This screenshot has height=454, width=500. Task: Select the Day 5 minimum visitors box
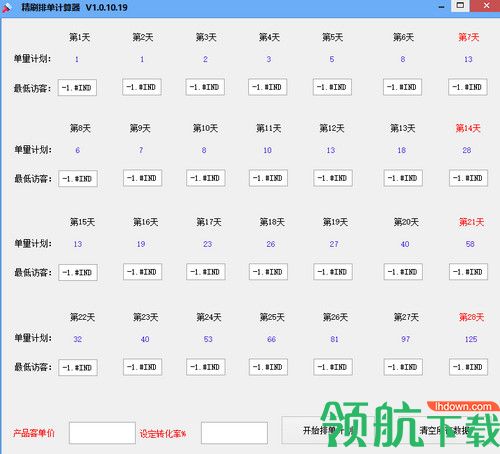click(332, 87)
